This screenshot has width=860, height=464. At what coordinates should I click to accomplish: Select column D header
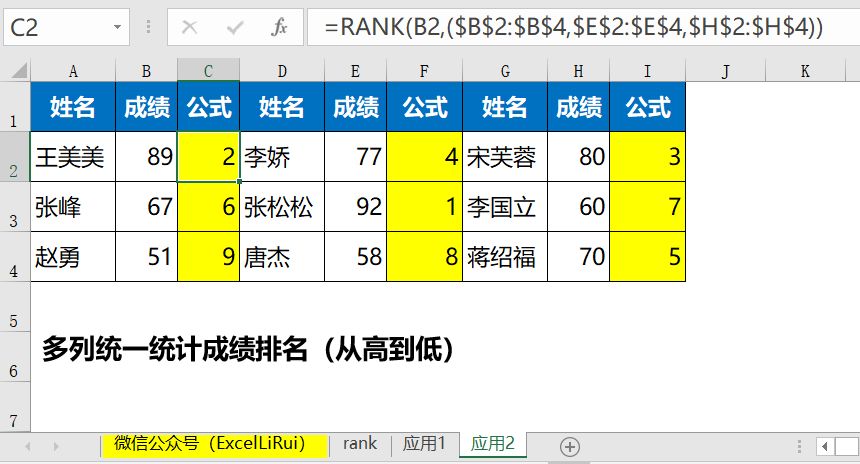282,71
